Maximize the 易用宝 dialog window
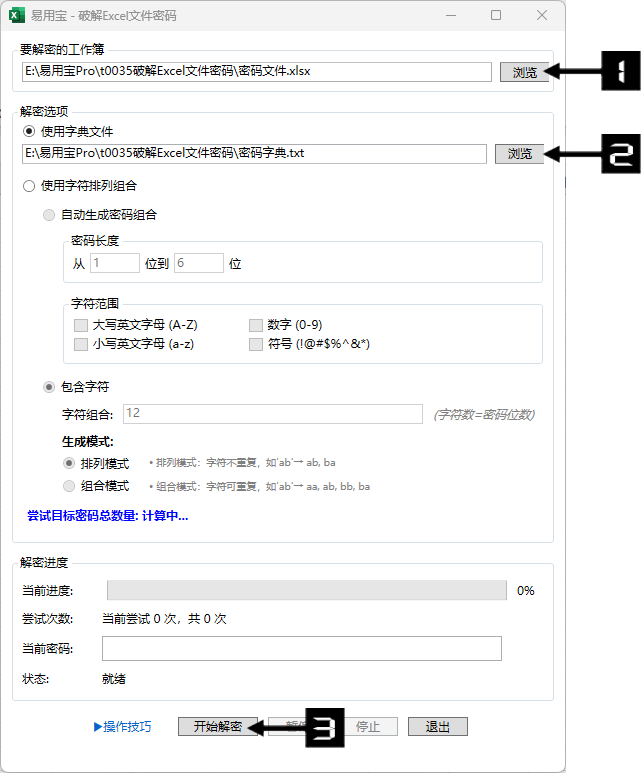The image size is (642, 773). point(496,15)
